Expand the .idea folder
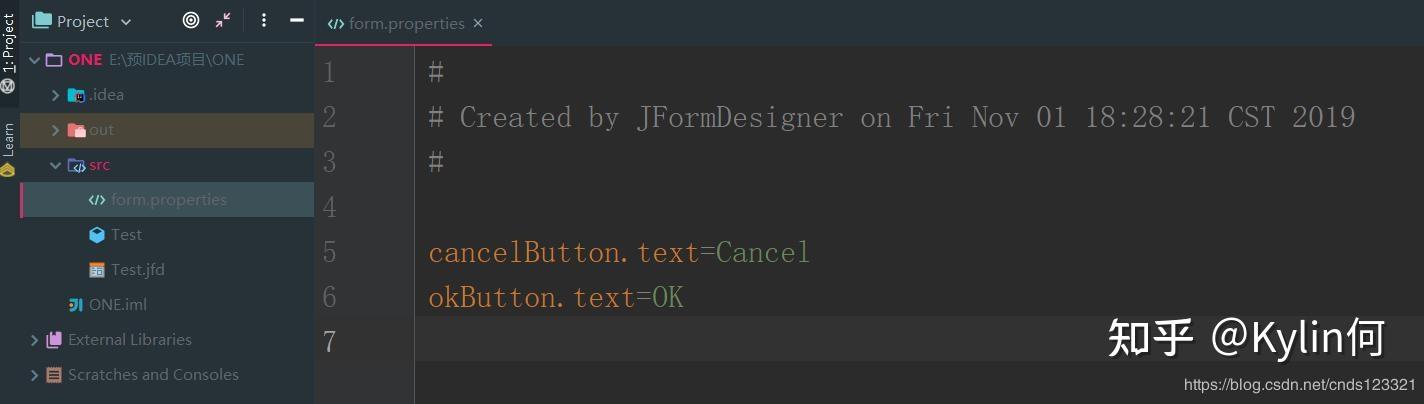1424x404 pixels. 56,95
